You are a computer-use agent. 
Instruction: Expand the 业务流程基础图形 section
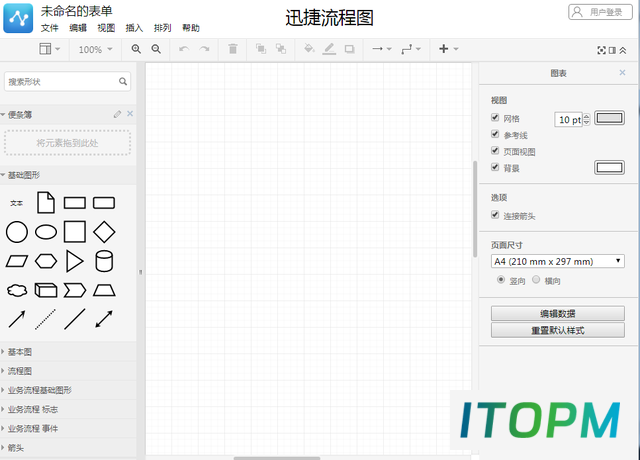pos(68,390)
